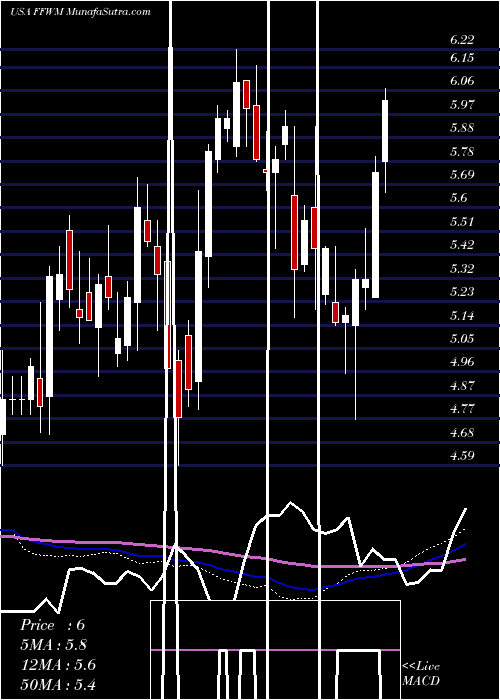The image size is (500, 700).
Task: Click the 'USA FFWM MunafaSutra.com' title text
Action: [80, 12]
